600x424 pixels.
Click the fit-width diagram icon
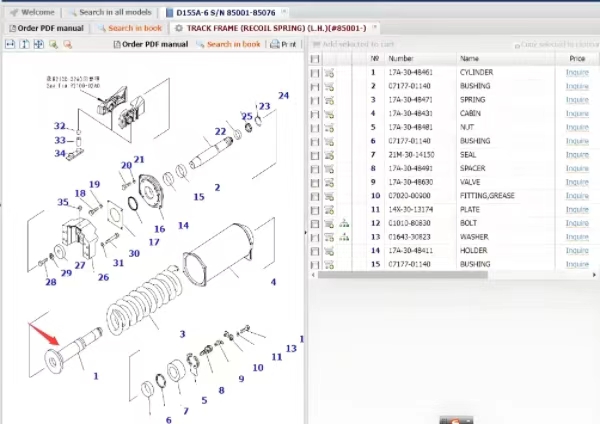pyautogui.click(x=10, y=44)
